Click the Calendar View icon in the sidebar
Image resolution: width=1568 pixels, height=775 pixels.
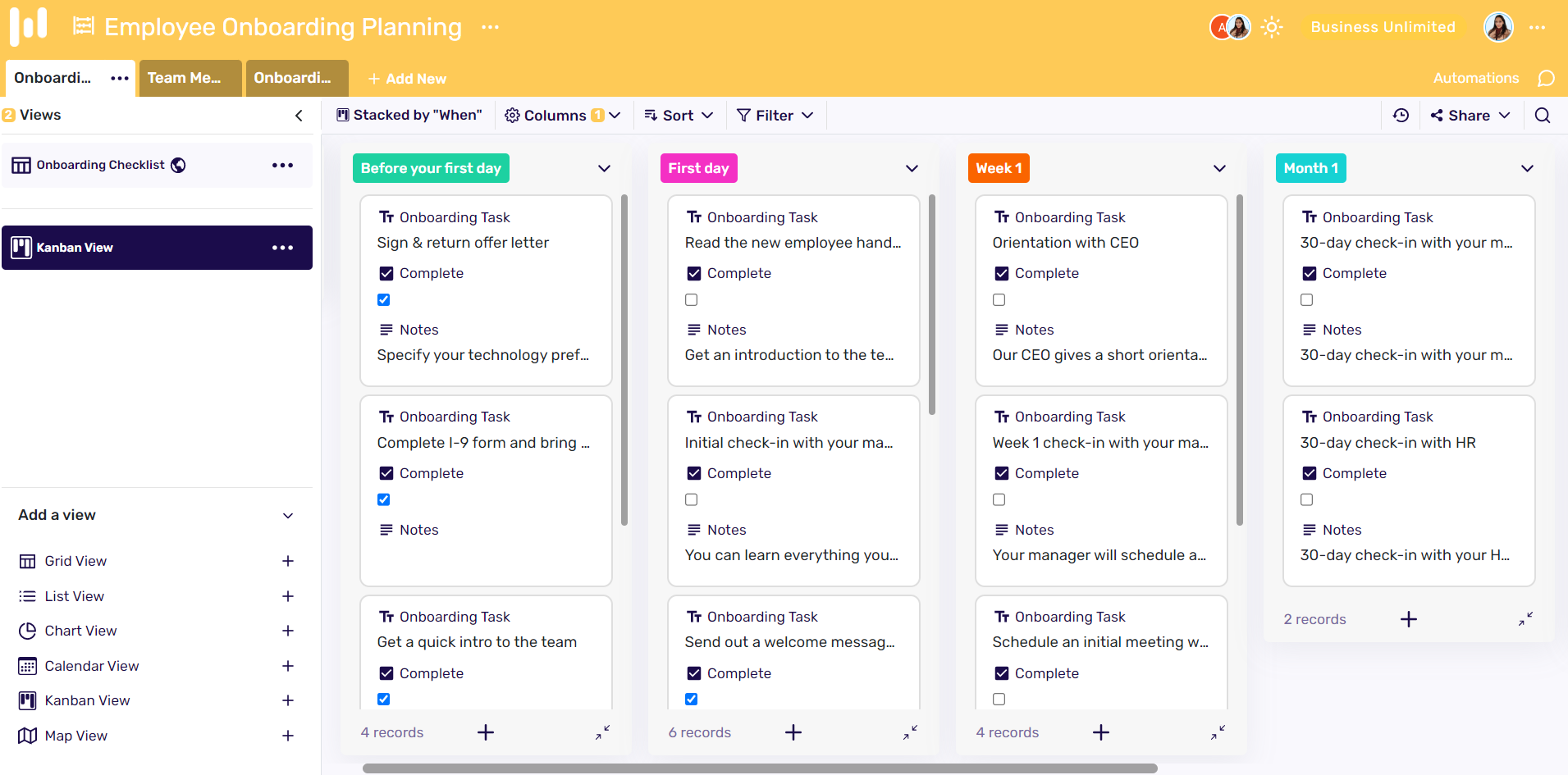(x=26, y=666)
